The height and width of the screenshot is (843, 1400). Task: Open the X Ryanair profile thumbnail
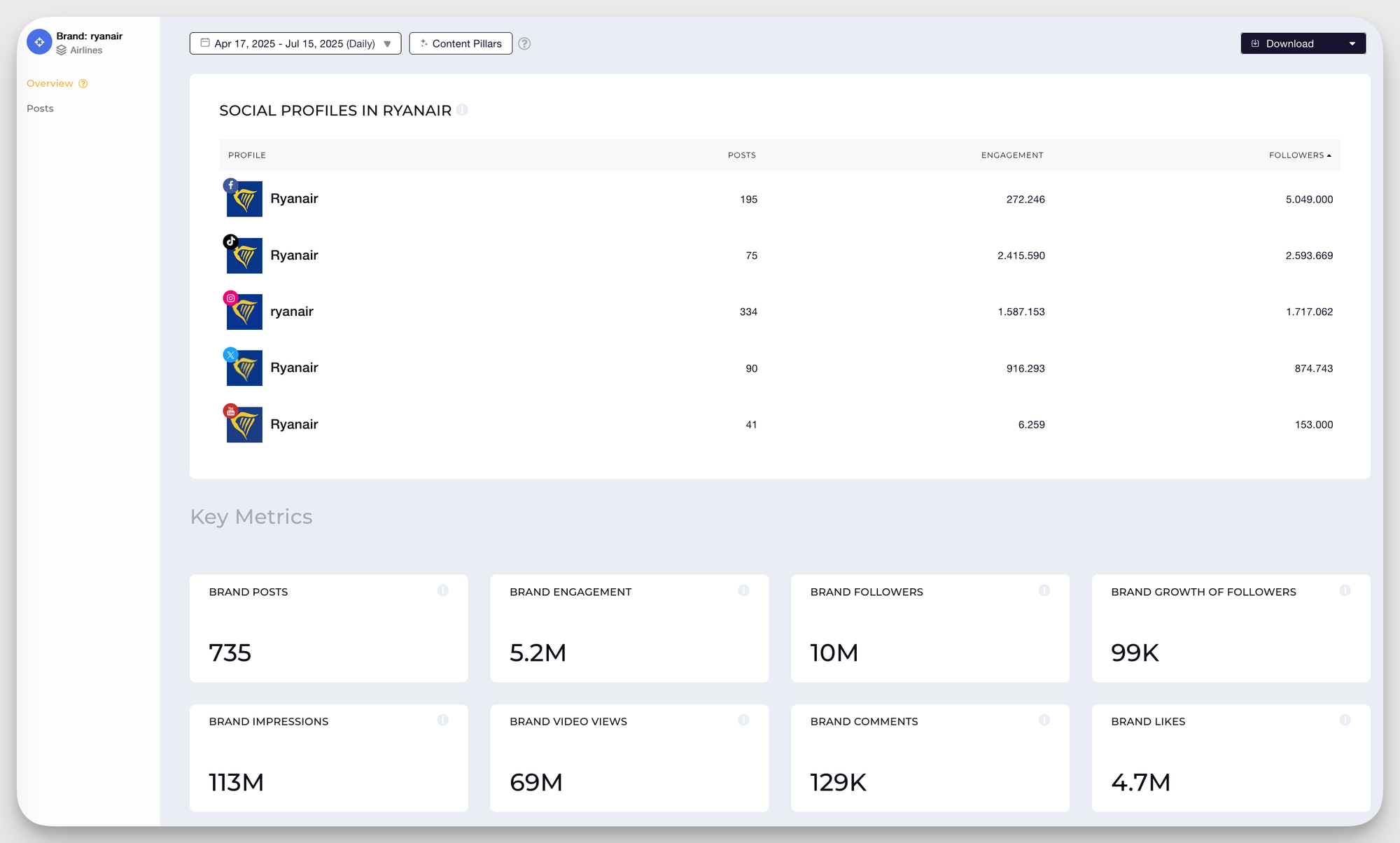244,368
